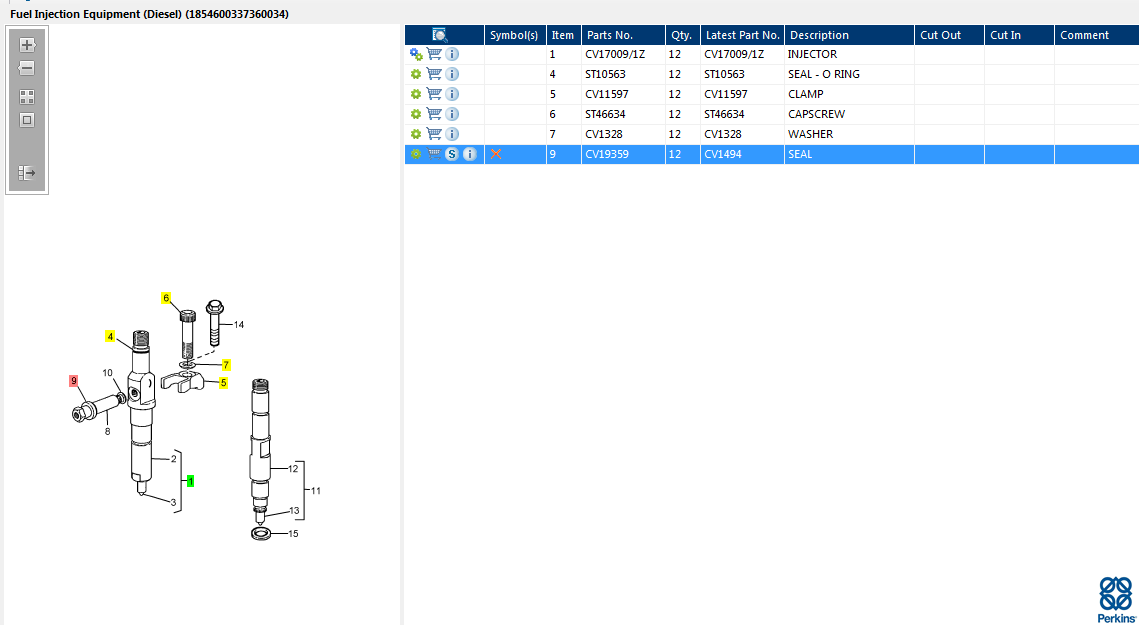The image size is (1139, 625).
Task: Click green gear icon for CLAMP row
Action: (x=416, y=94)
